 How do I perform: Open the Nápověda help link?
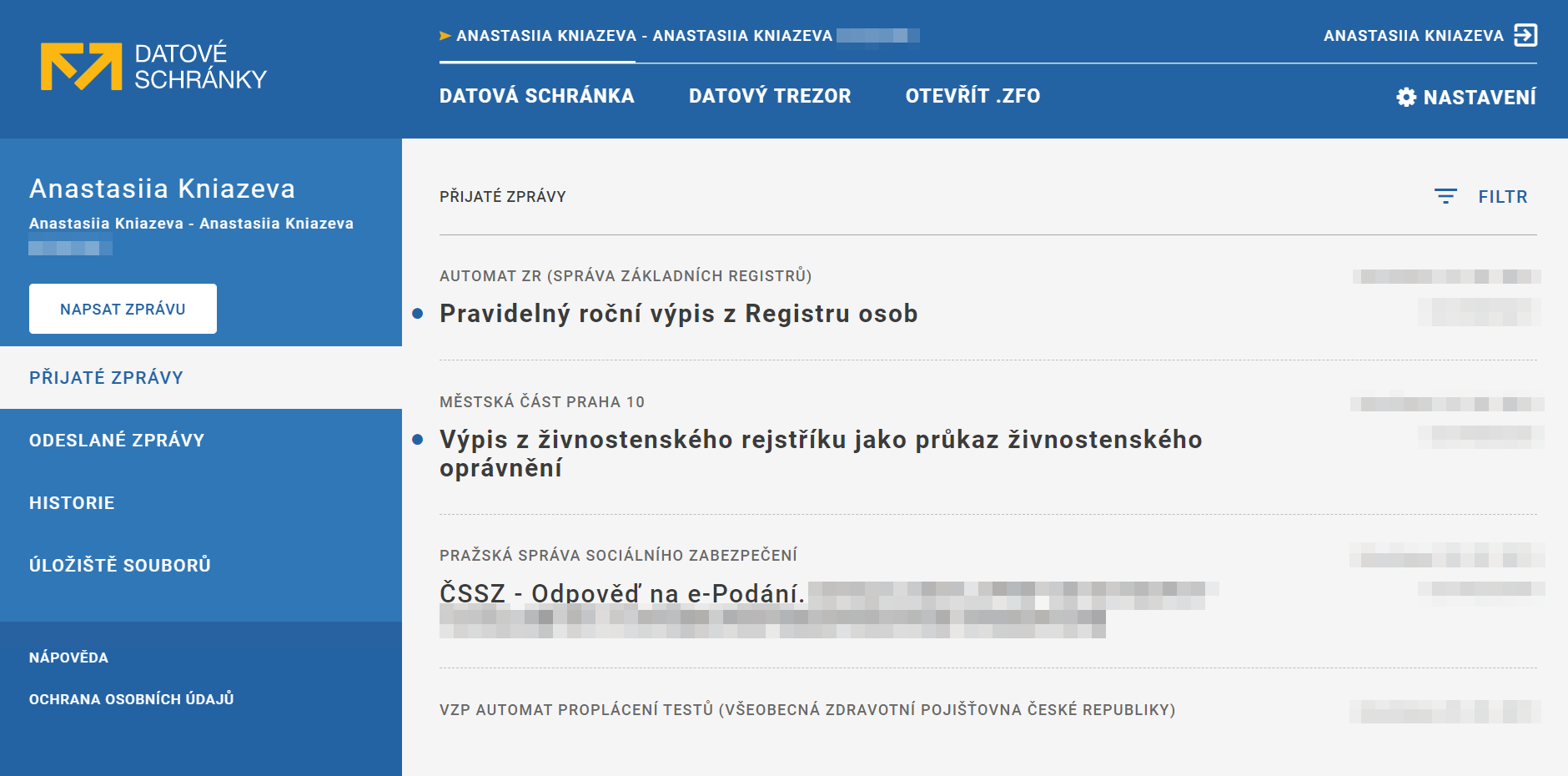68,658
